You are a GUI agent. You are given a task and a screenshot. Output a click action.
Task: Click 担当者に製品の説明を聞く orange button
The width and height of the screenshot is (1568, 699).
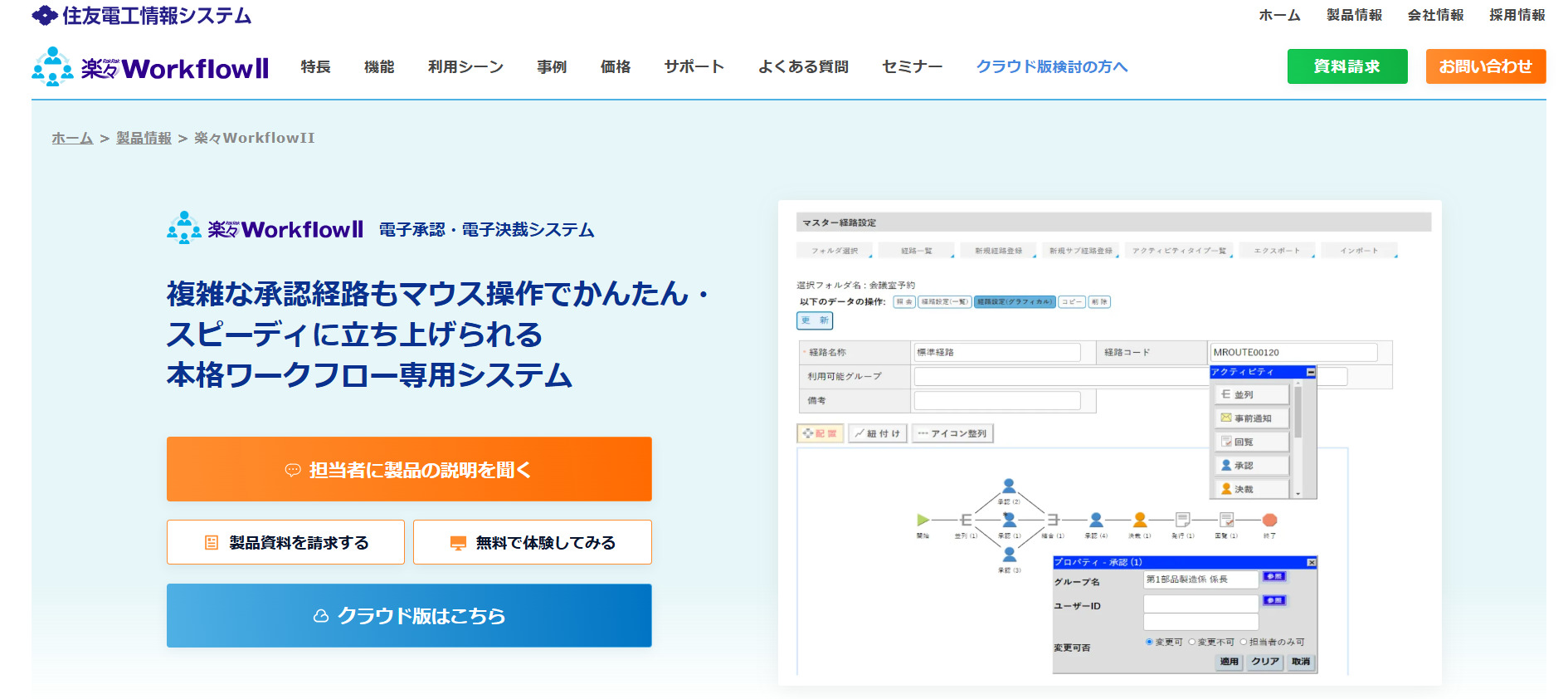click(x=409, y=469)
